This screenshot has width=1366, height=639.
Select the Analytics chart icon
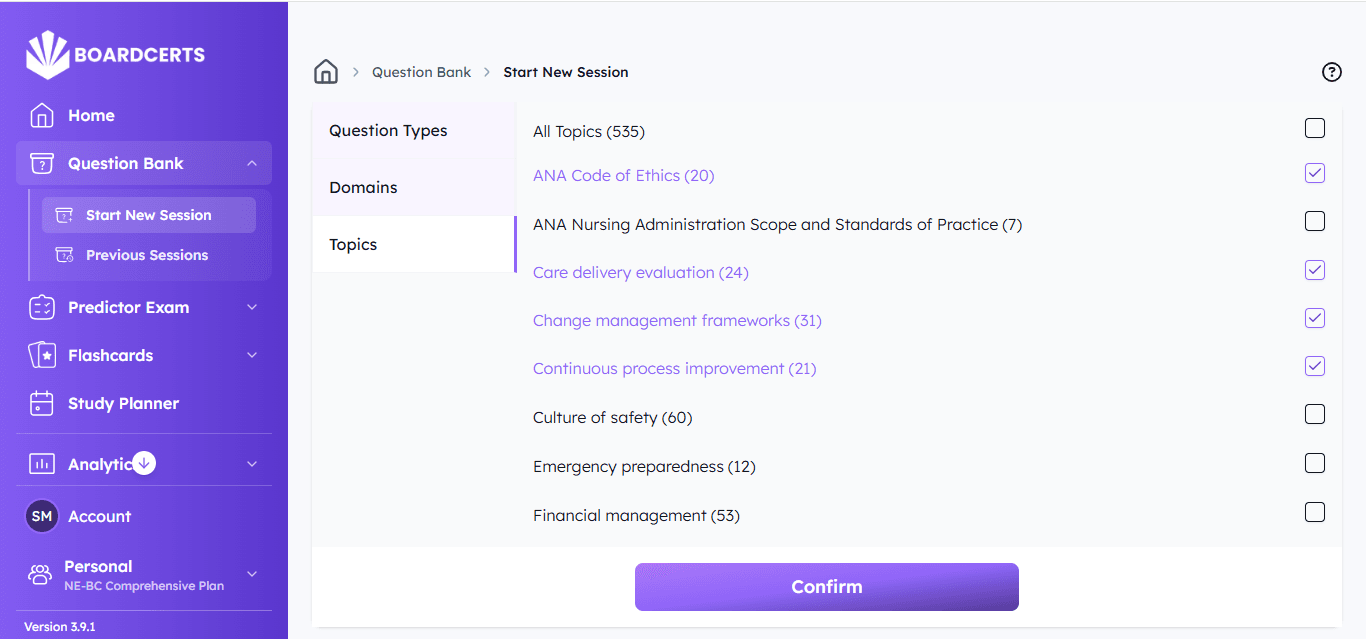point(42,463)
